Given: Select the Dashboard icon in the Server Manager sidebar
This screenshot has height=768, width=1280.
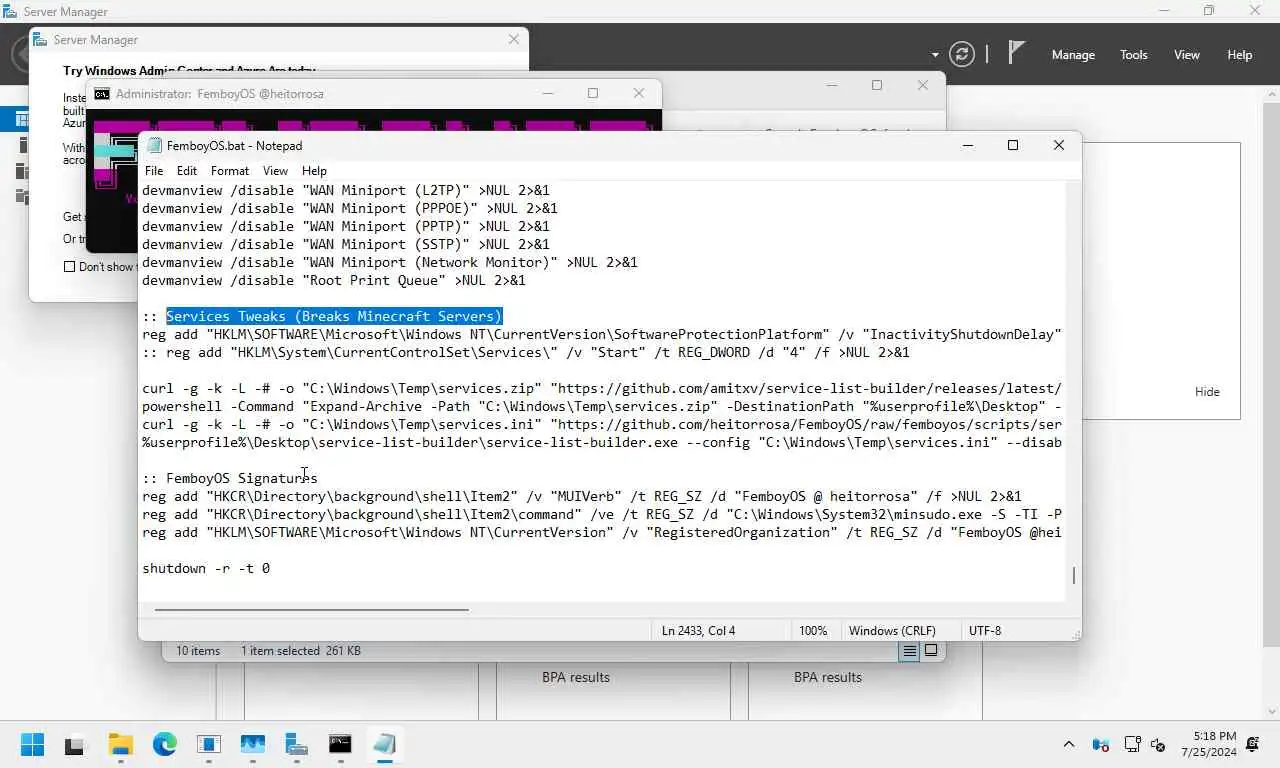Looking at the screenshot, I should (22, 120).
